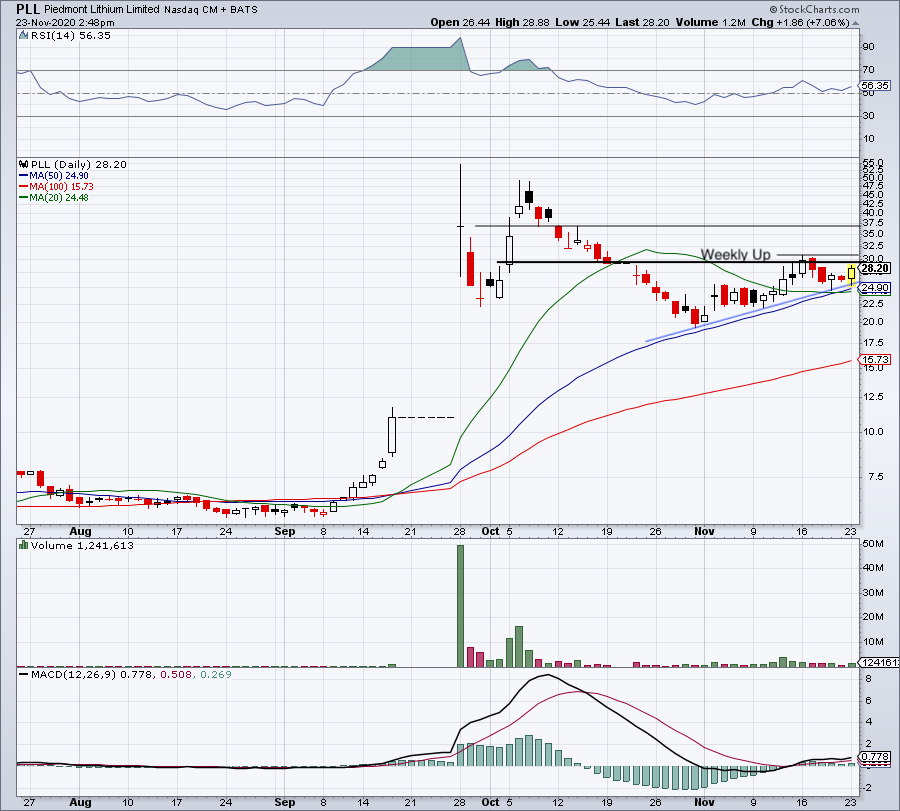Click the red MA(100) line swatch in legend
Screen dimensions: 900x811
pos(24,187)
